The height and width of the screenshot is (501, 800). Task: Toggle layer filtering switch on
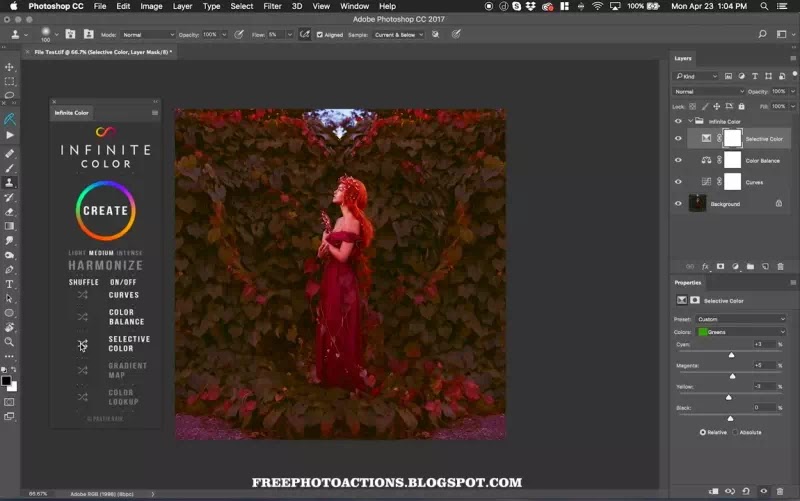794,74
